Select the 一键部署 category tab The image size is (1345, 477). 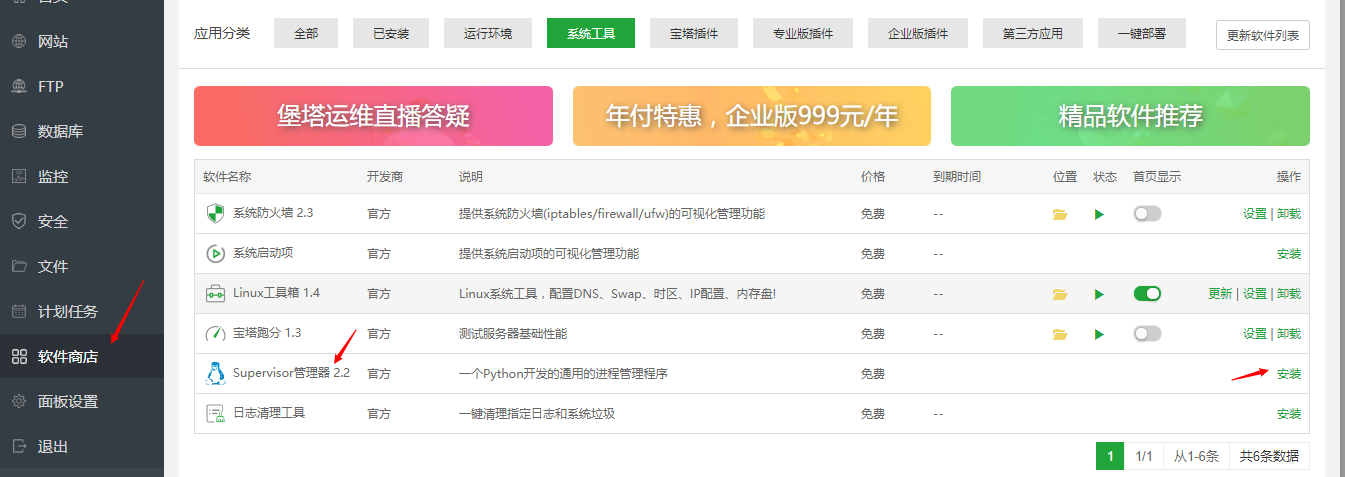(x=1142, y=33)
